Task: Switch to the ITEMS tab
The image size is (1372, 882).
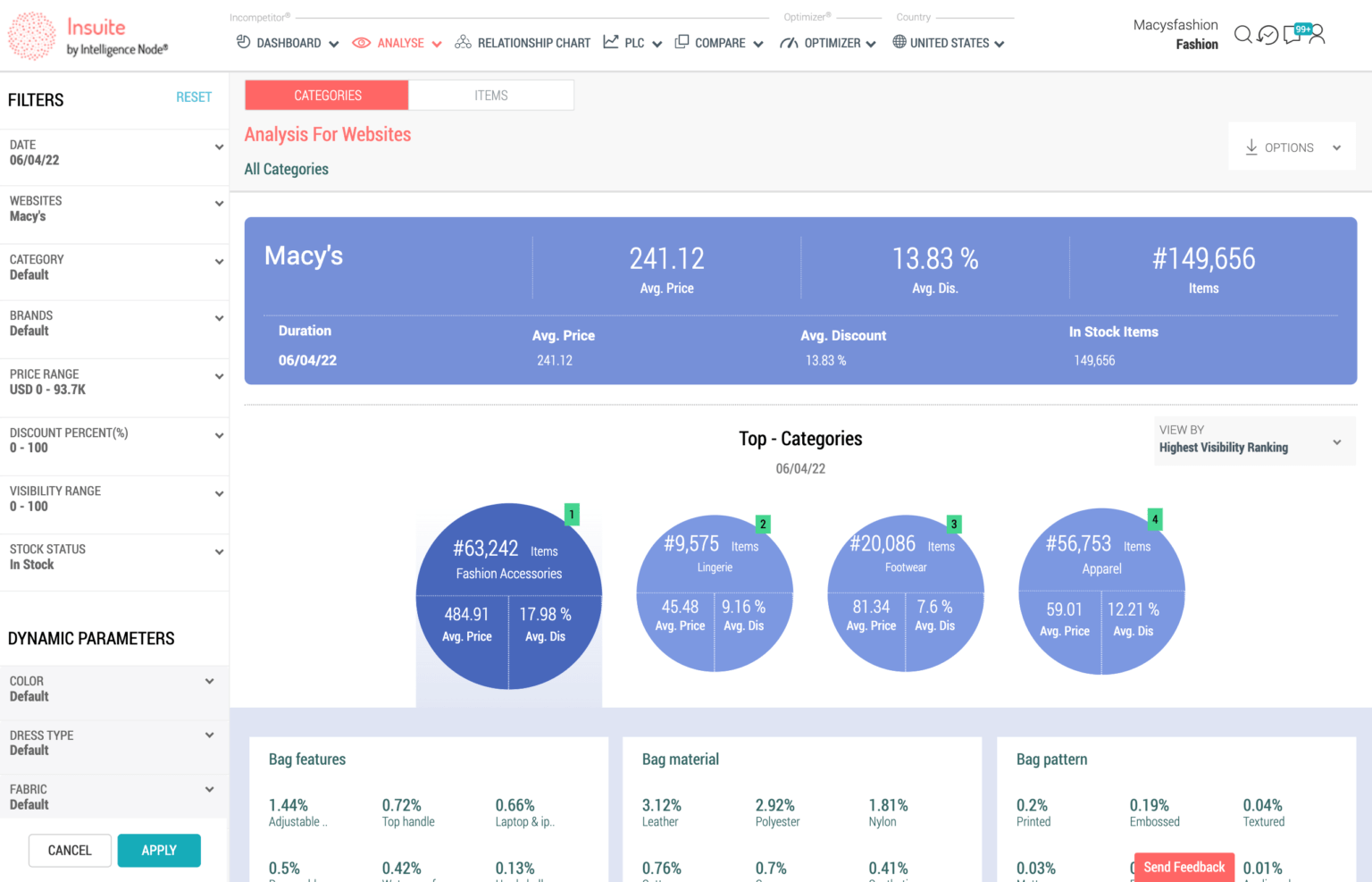Action: (x=490, y=95)
